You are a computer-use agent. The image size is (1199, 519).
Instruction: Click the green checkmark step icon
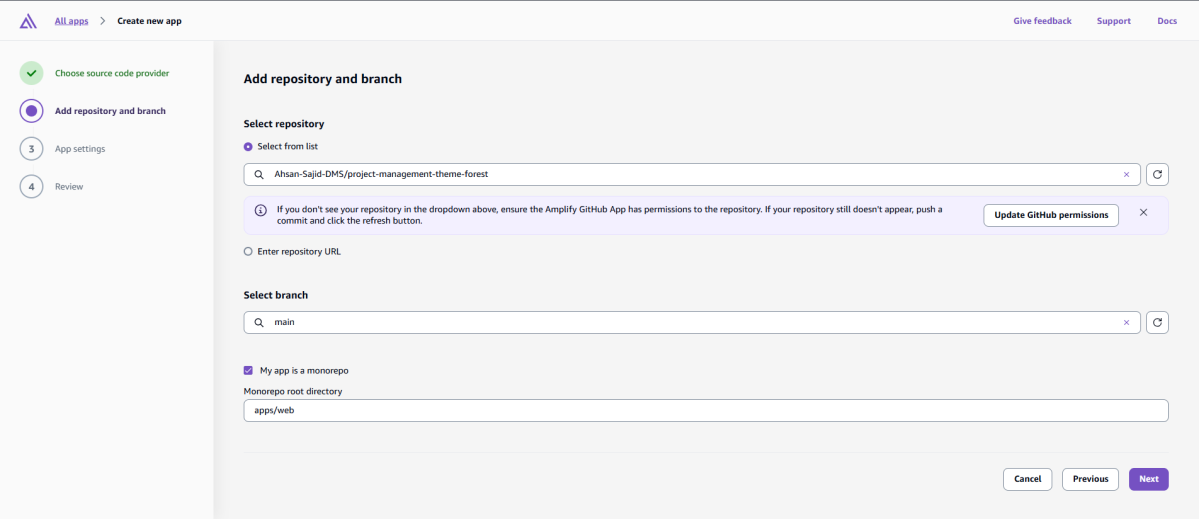coord(31,73)
